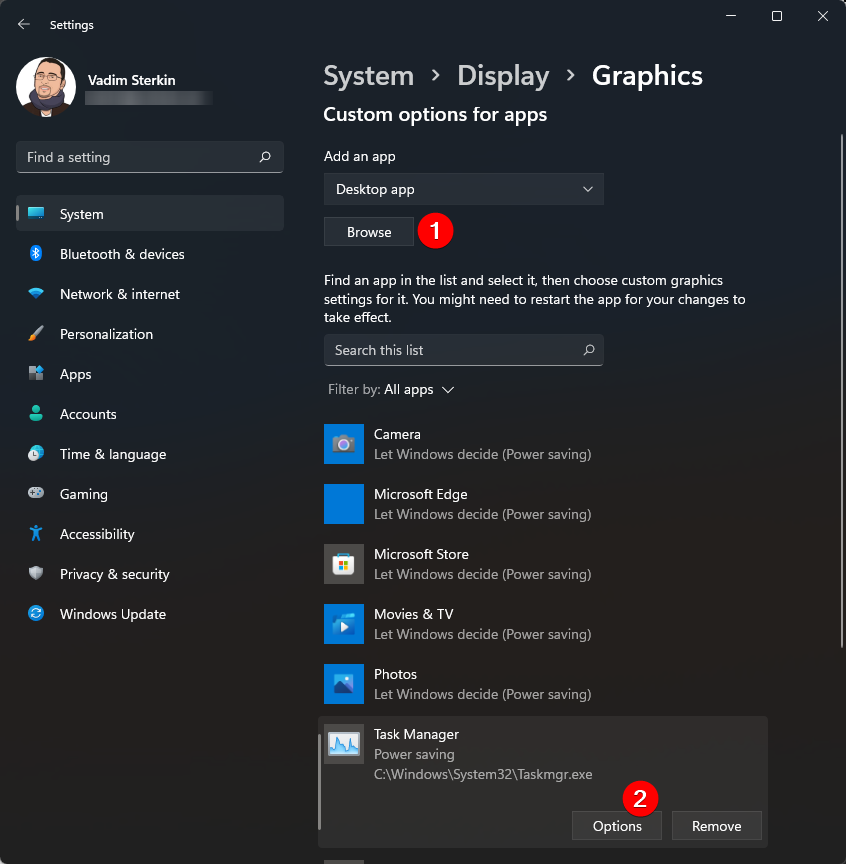Select the Camera list entry name
The width and height of the screenshot is (846, 864).
coord(397,434)
